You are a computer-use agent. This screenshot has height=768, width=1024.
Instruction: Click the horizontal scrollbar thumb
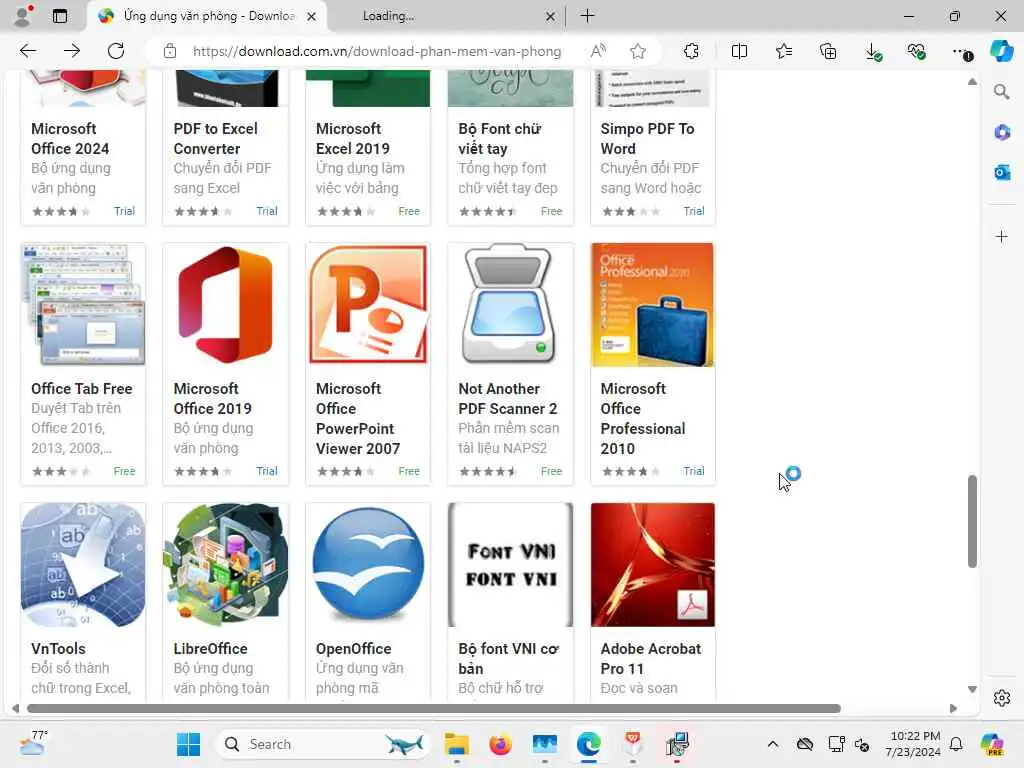[434, 709]
